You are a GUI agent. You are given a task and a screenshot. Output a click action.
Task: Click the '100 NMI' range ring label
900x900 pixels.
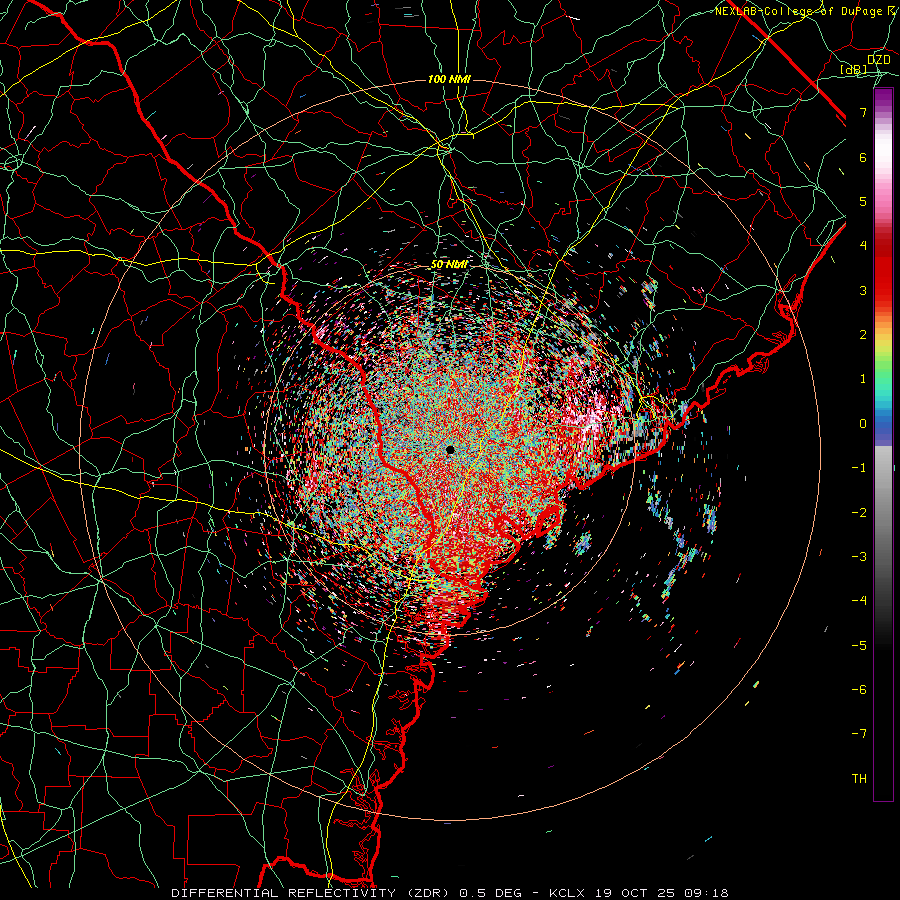(x=449, y=79)
